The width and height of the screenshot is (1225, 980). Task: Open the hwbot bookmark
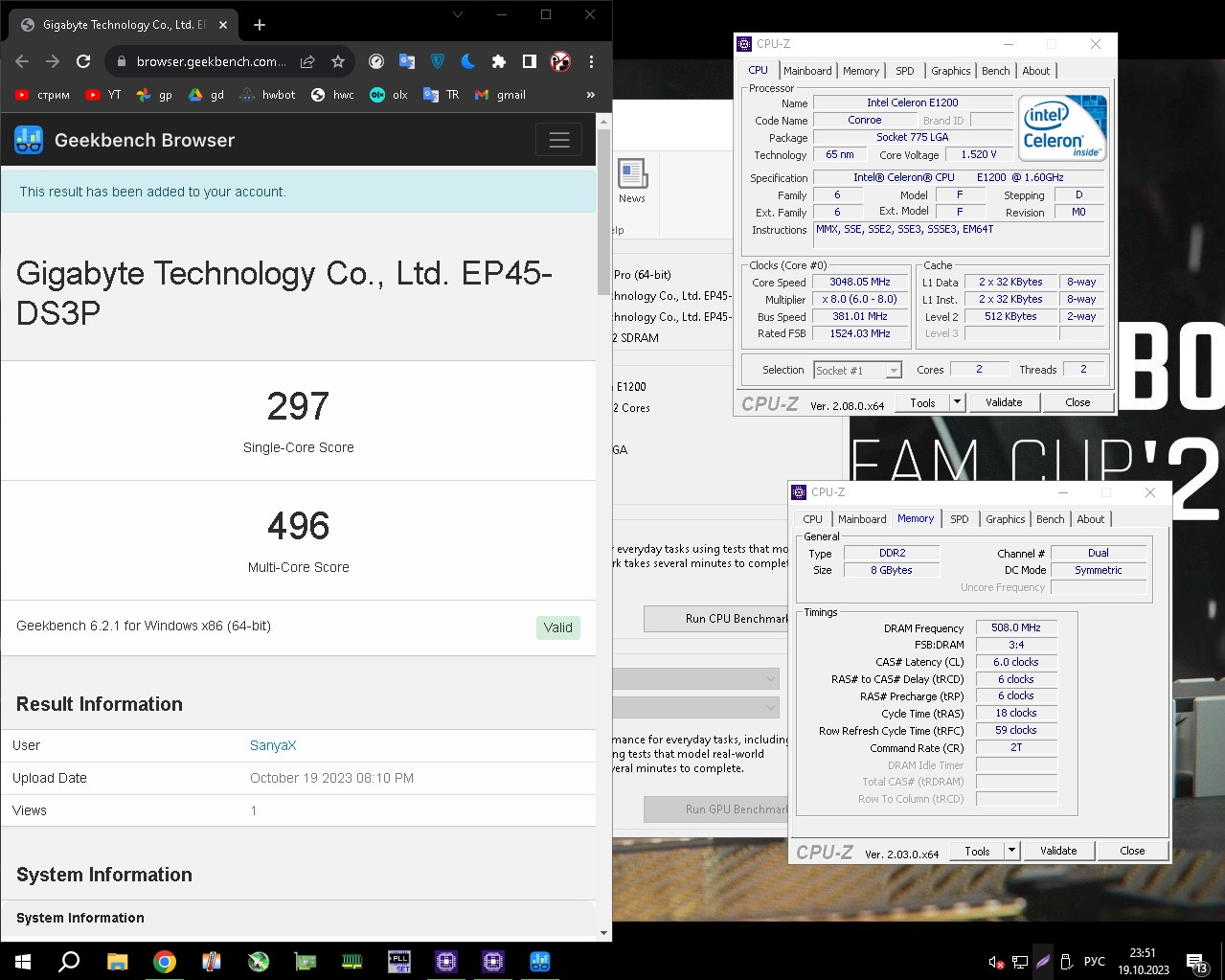coord(267,95)
